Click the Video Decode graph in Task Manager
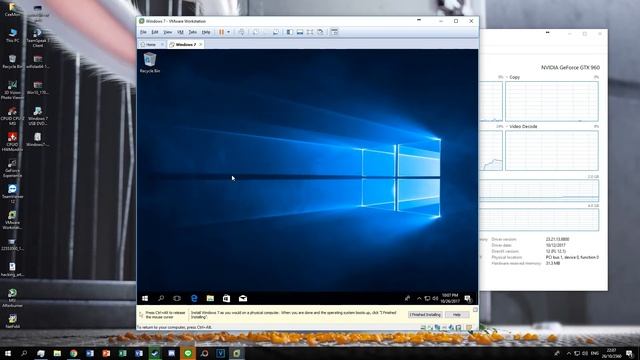 pos(552,151)
